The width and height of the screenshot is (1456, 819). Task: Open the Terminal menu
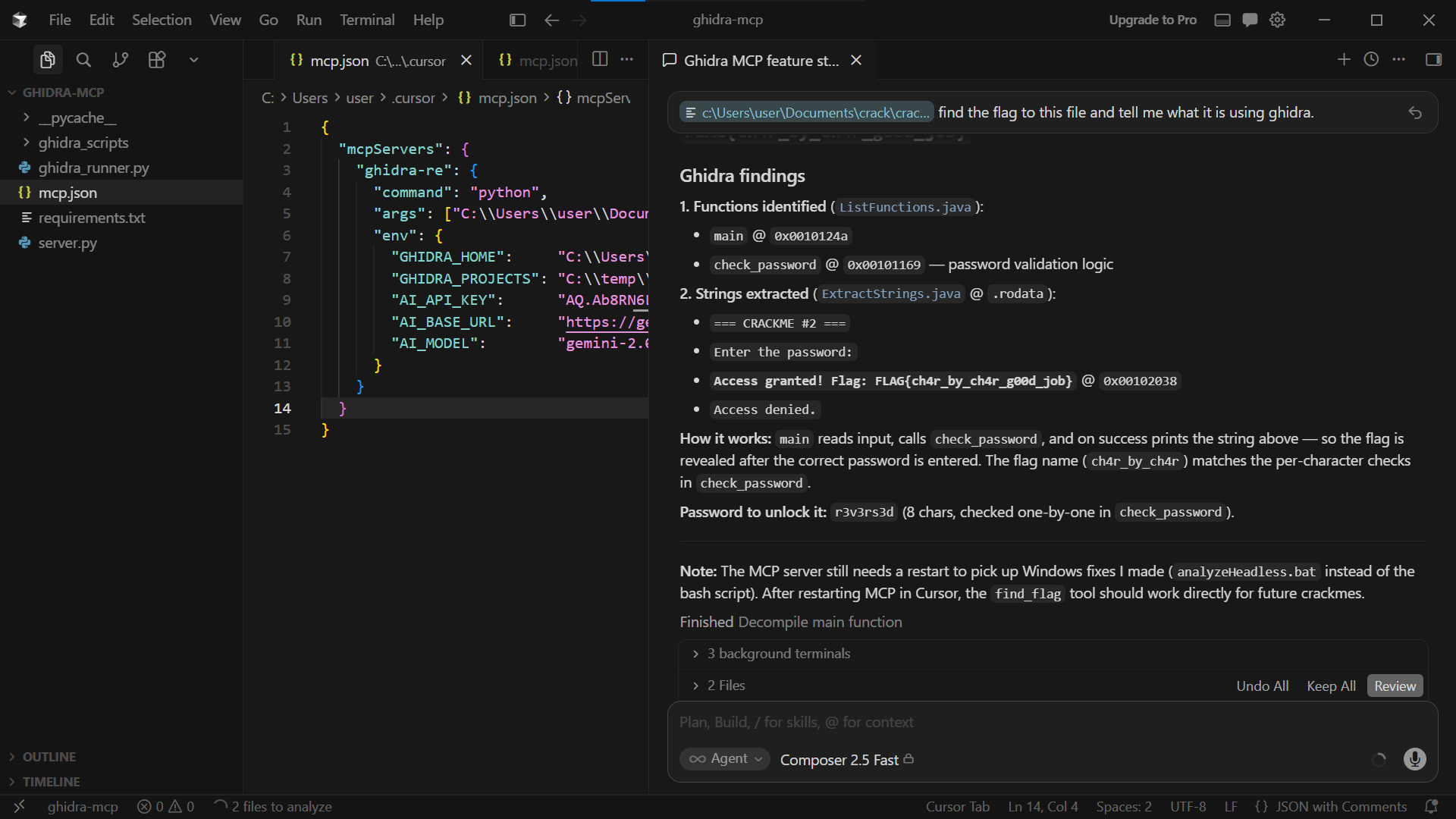[367, 20]
